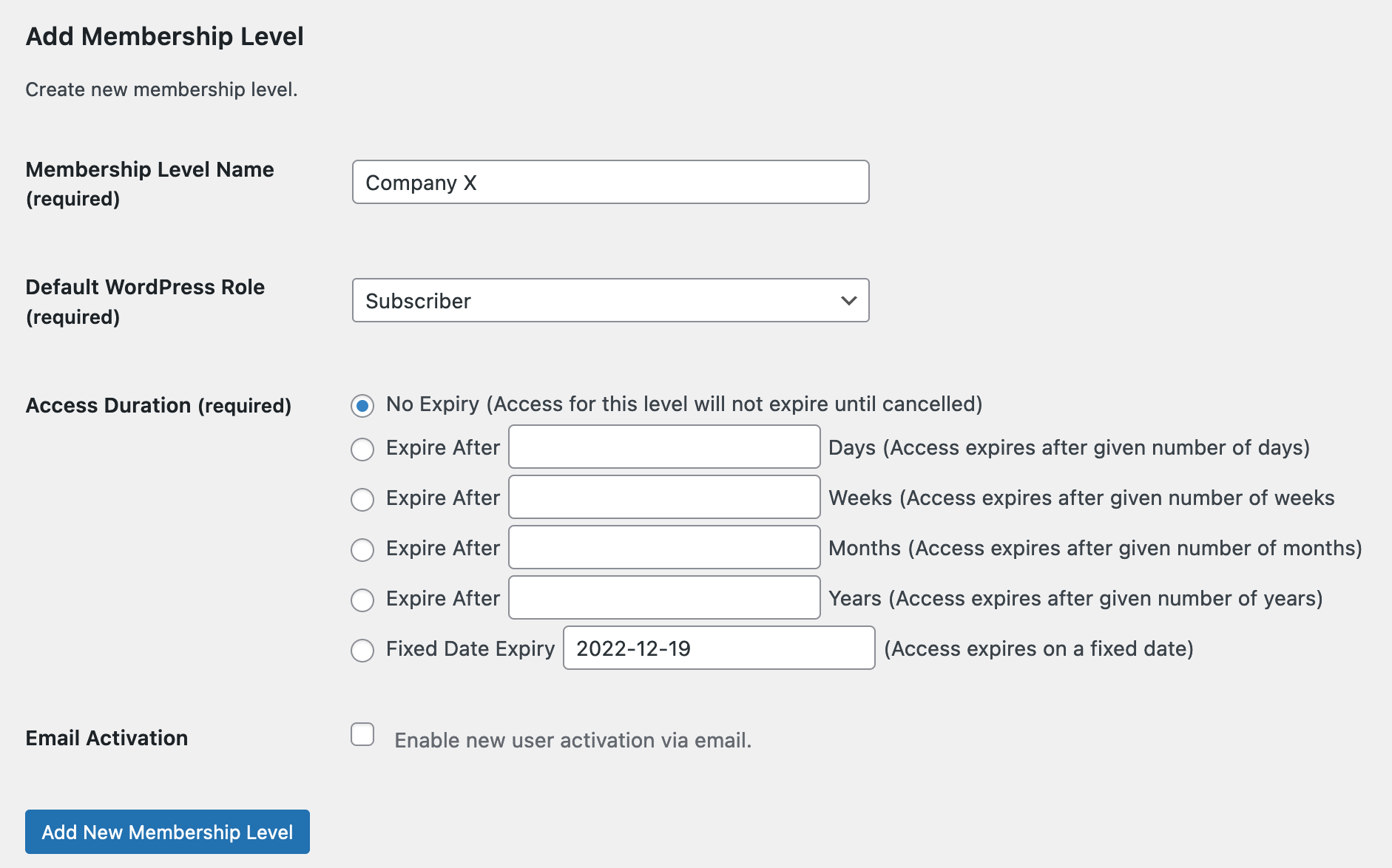Select Expire After Years radio button

point(362,600)
